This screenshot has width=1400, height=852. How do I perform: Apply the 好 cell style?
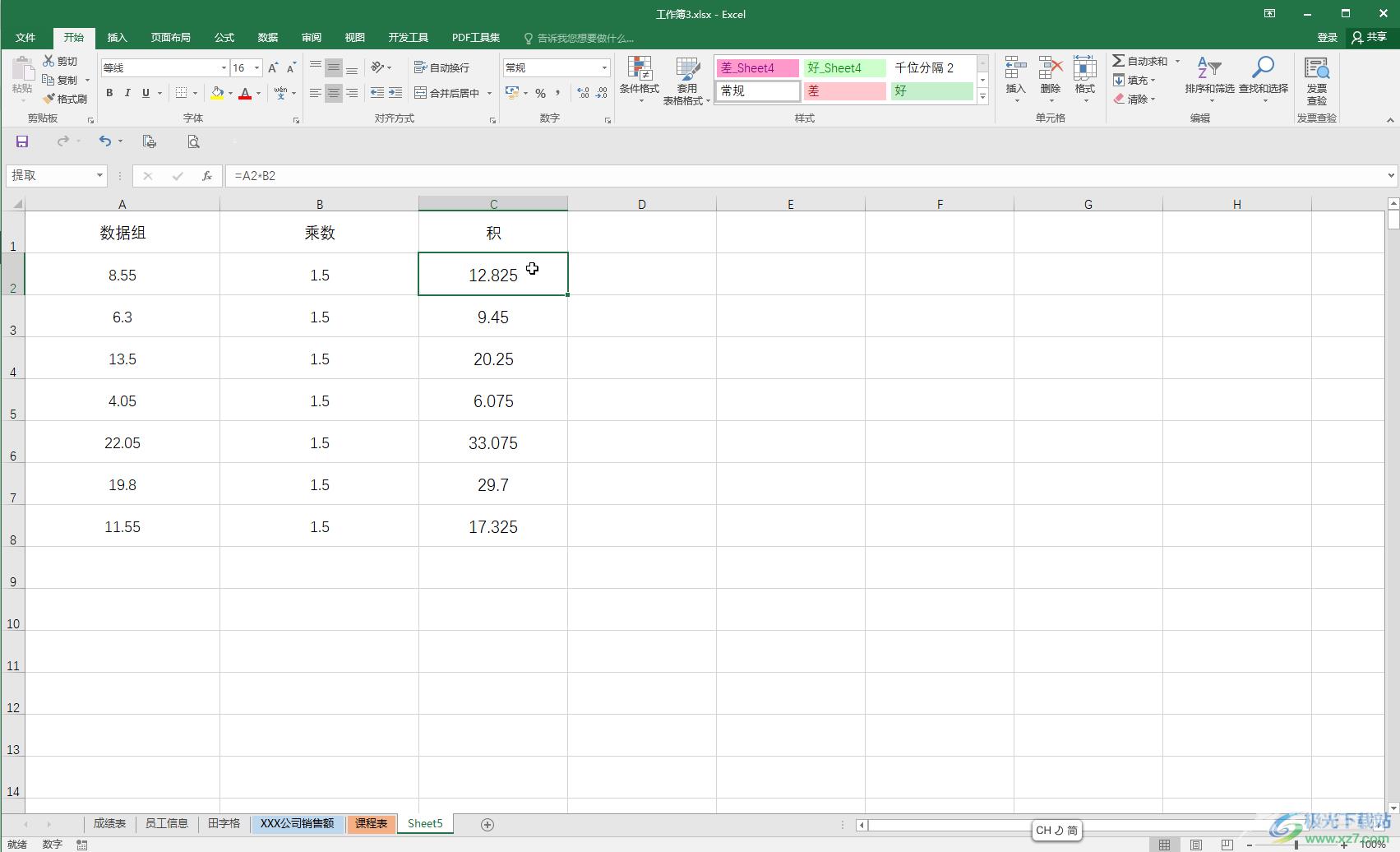[931, 91]
